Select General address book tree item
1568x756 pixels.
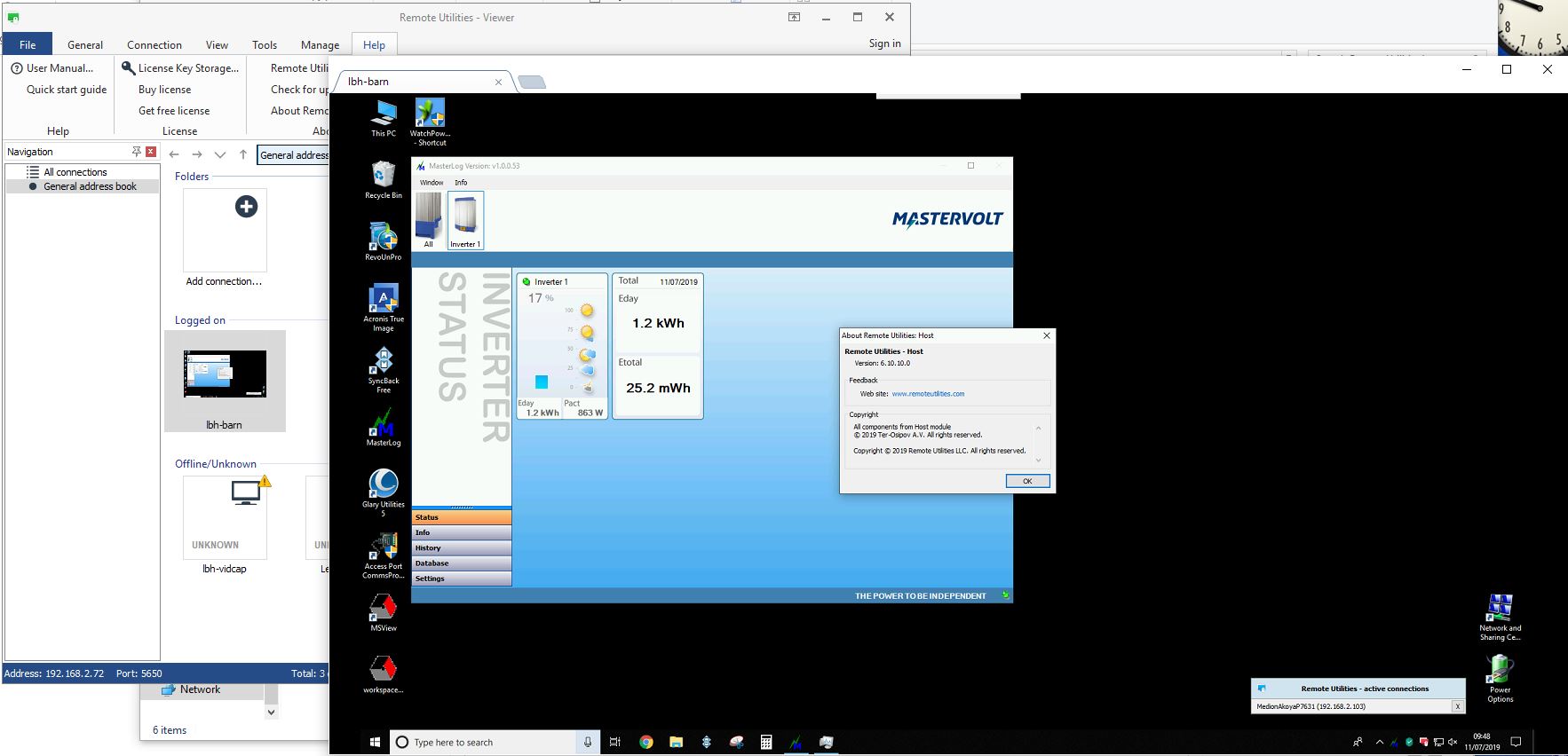point(90,186)
